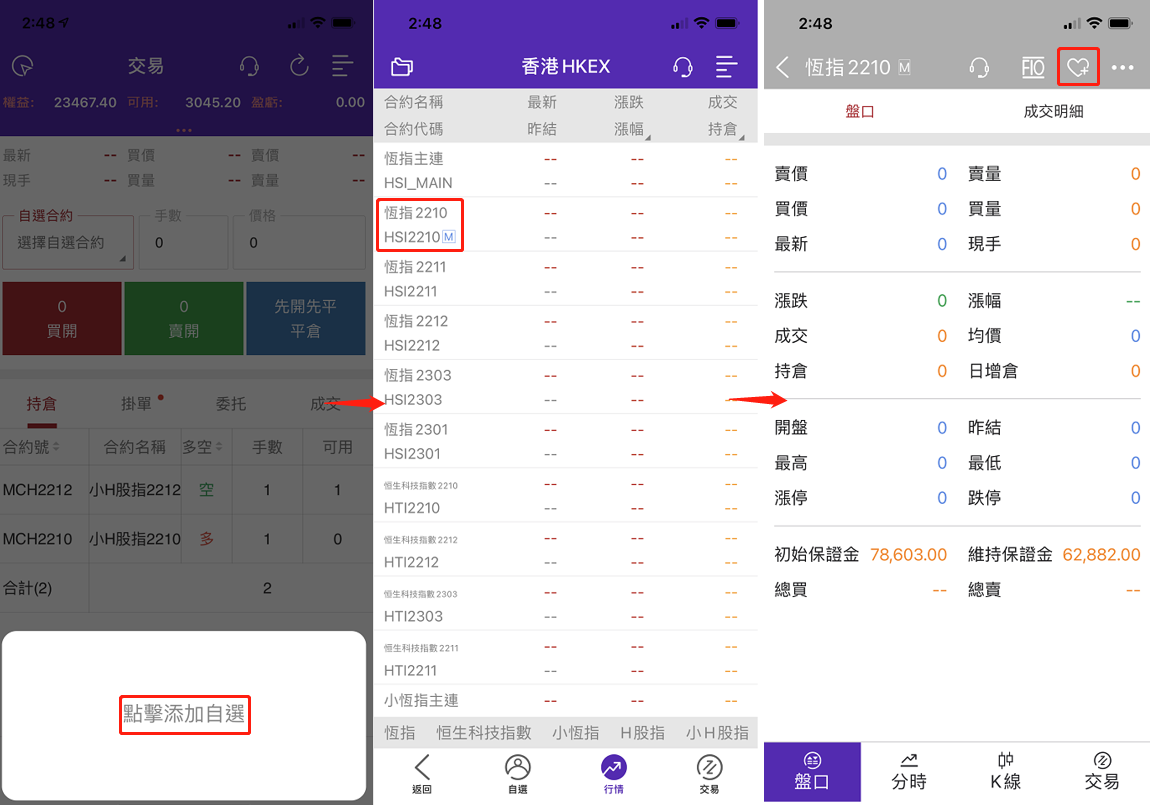The image size is (1150, 805).
Task: Sort by the 合約號 column header
Action: [x=31, y=446]
